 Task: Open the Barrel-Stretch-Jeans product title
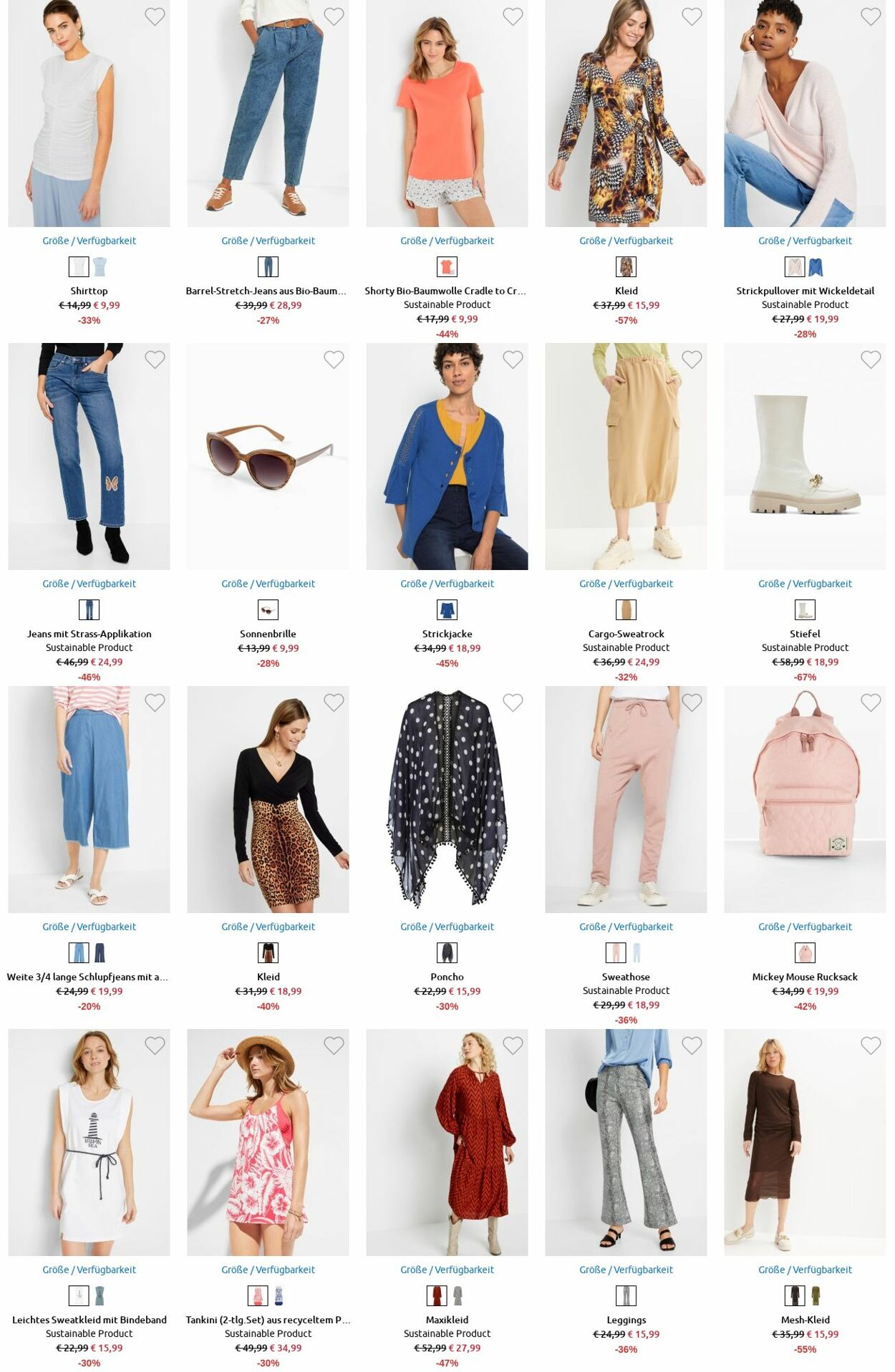(x=266, y=291)
